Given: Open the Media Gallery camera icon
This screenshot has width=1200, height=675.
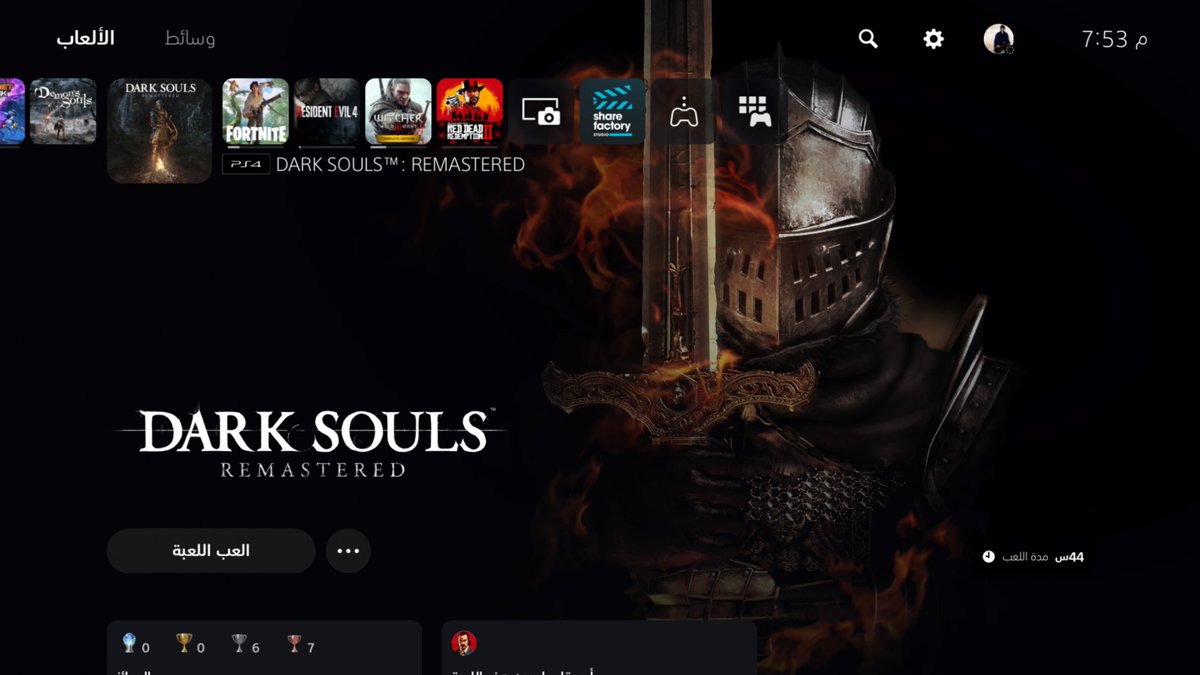Looking at the screenshot, I should pyautogui.click(x=541, y=111).
